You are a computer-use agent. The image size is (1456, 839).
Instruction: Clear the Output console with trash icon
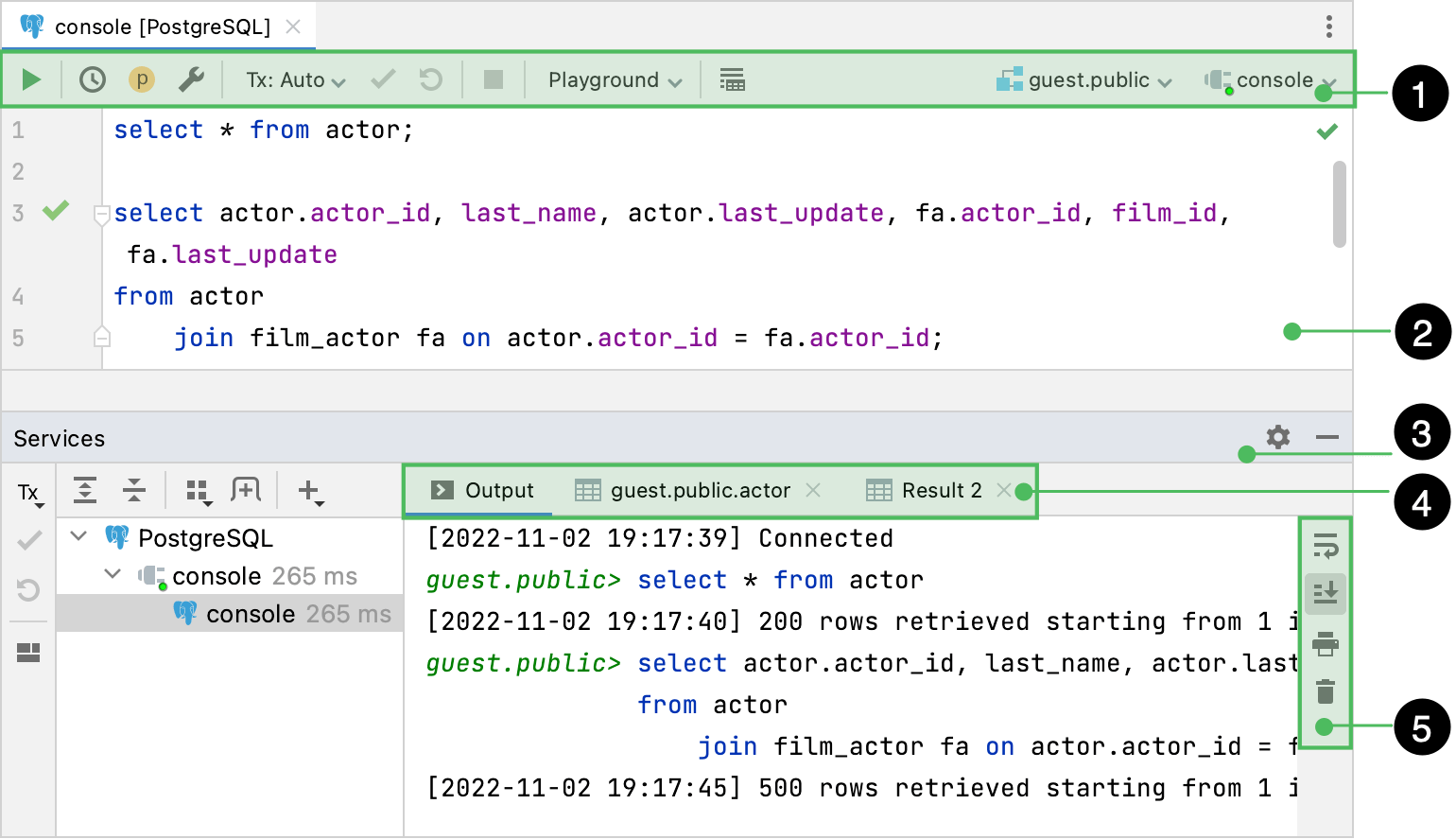1326,690
